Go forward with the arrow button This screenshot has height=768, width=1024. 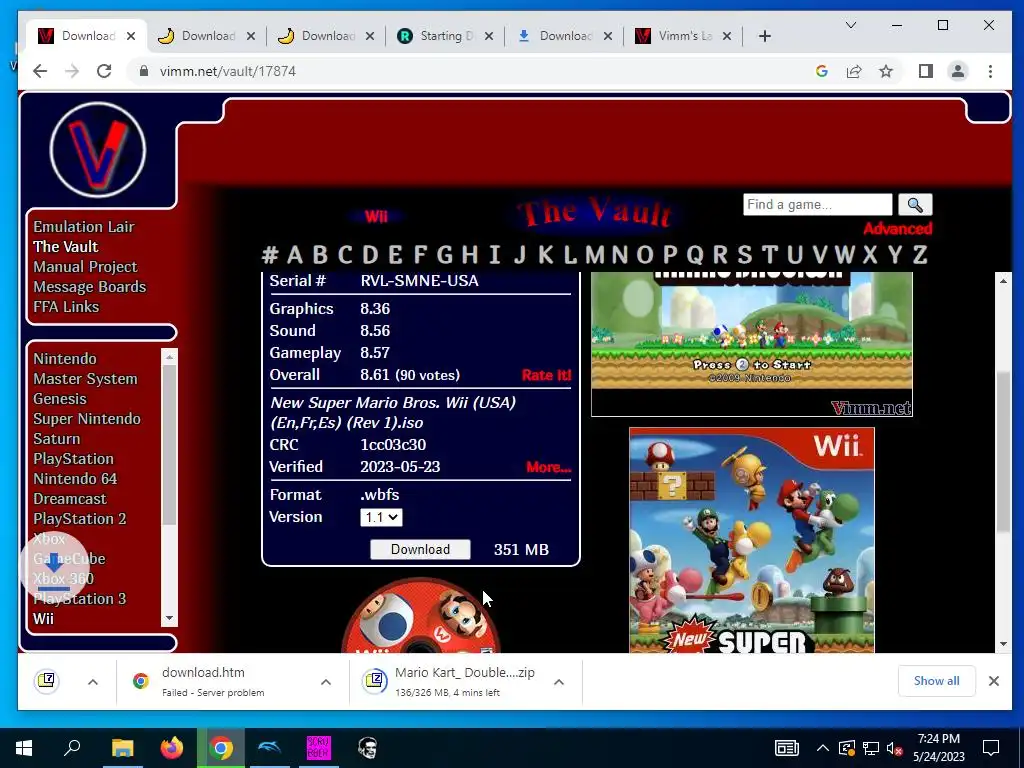[72, 71]
